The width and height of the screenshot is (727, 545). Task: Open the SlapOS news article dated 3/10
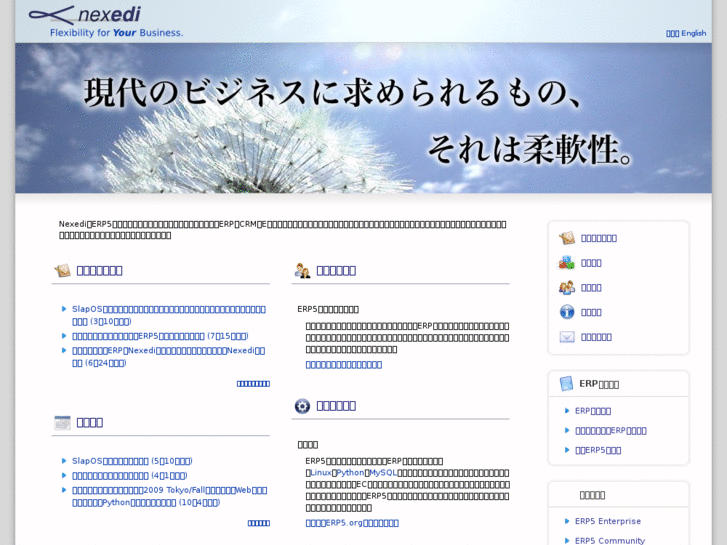coord(169,315)
